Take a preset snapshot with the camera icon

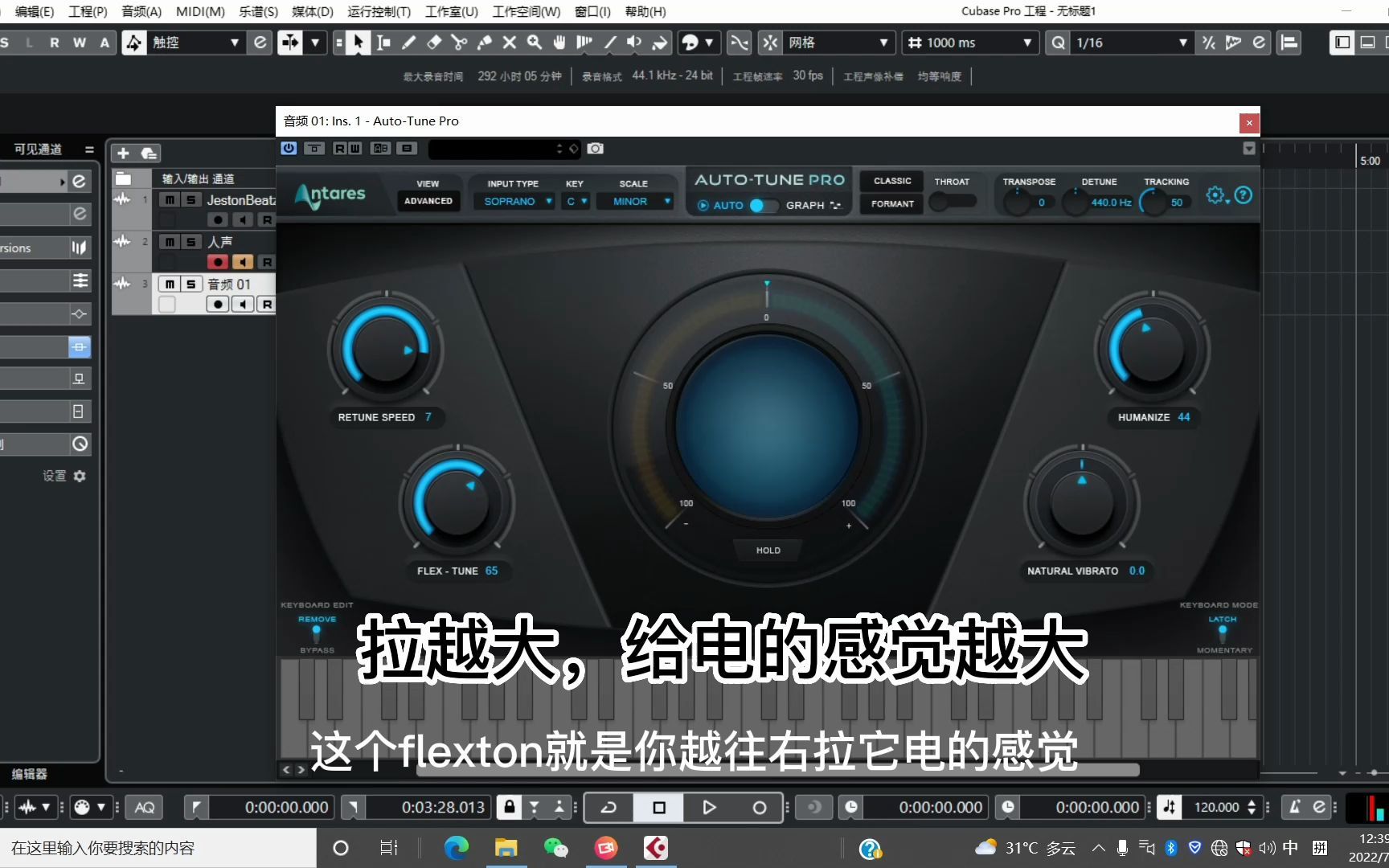[595, 149]
